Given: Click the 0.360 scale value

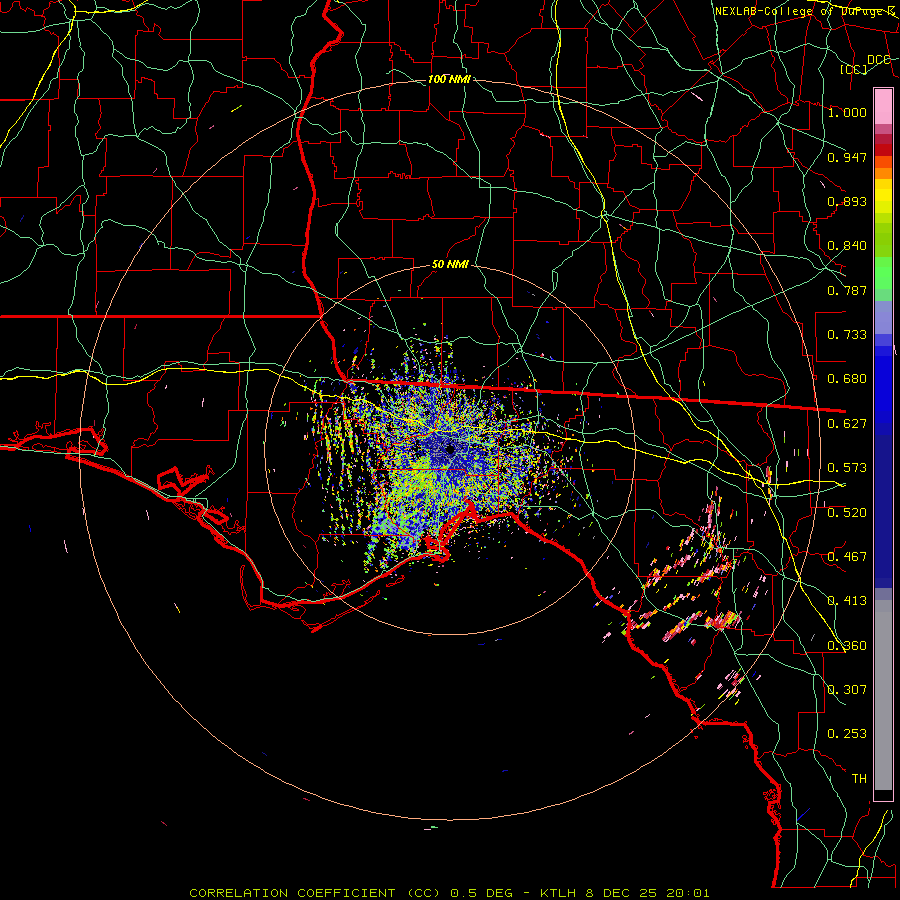Looking at the screenshot, I should point(847,646).
